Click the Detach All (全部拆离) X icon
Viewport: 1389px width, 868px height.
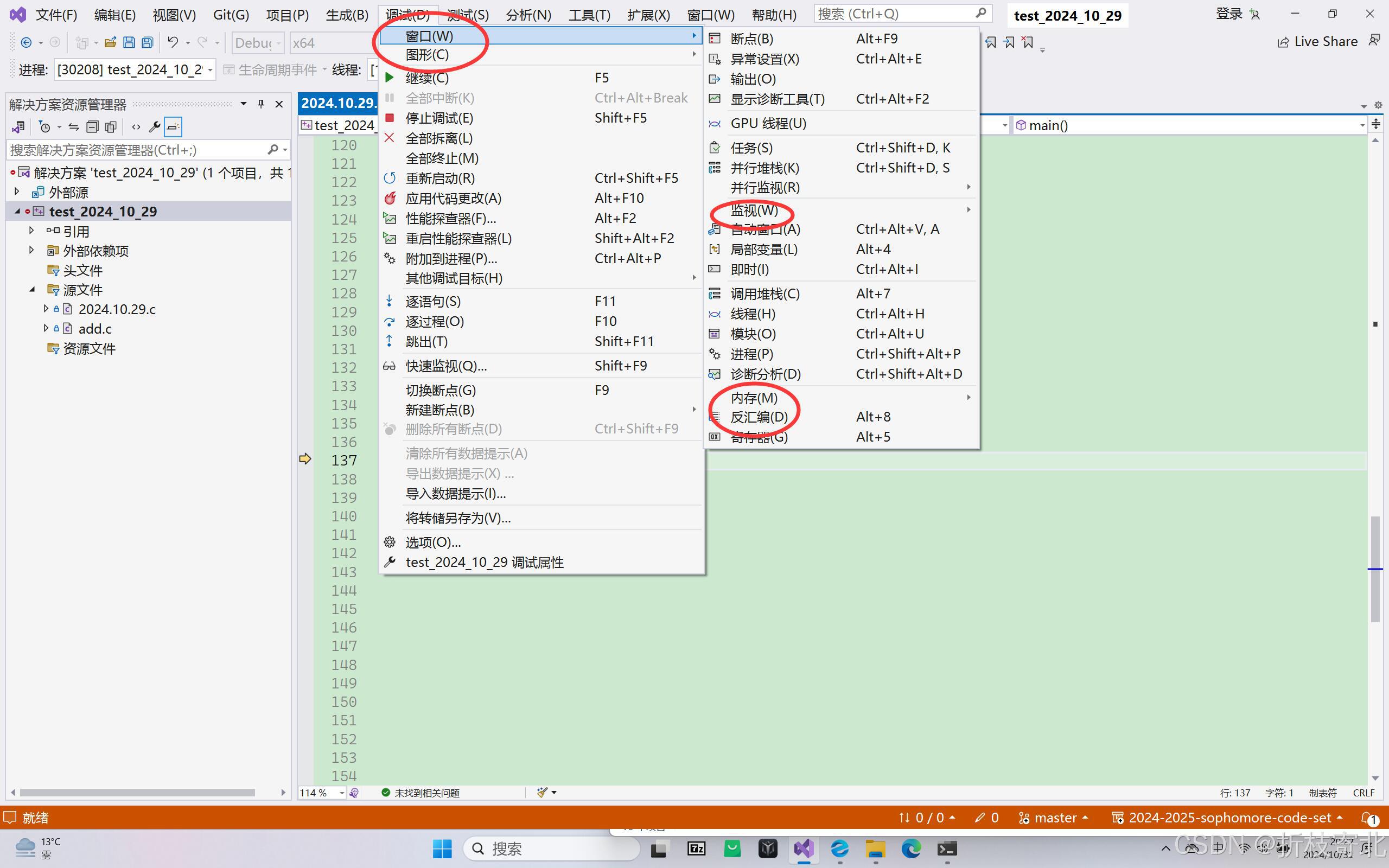(x=390, y=138)
